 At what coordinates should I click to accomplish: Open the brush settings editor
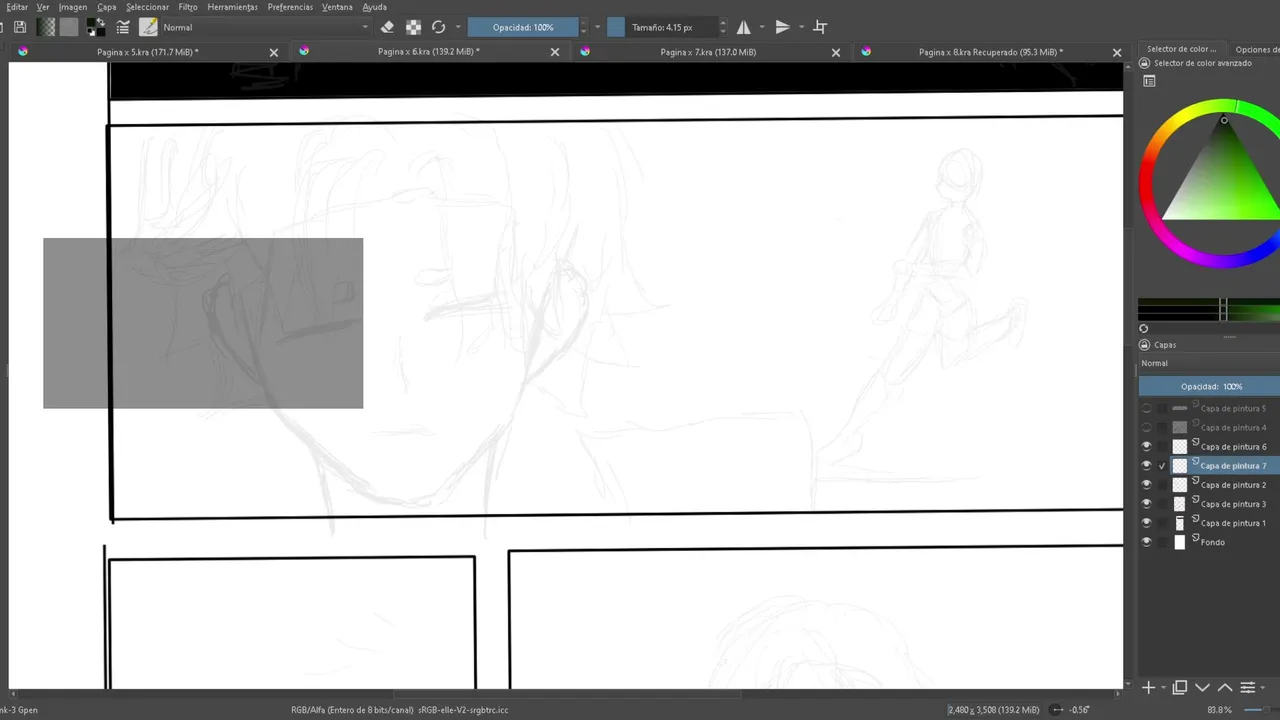click(x=123, y=27)
